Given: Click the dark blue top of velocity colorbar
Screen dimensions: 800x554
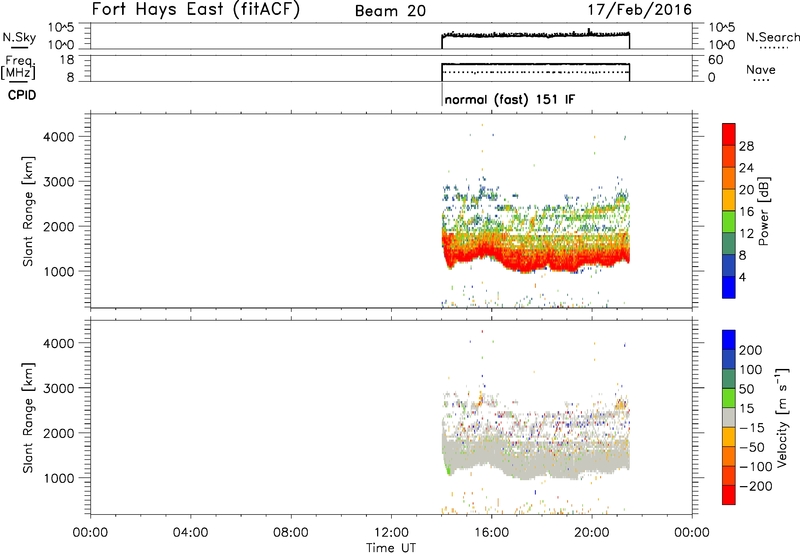Looking at the screenshot, I should [729, 340].
